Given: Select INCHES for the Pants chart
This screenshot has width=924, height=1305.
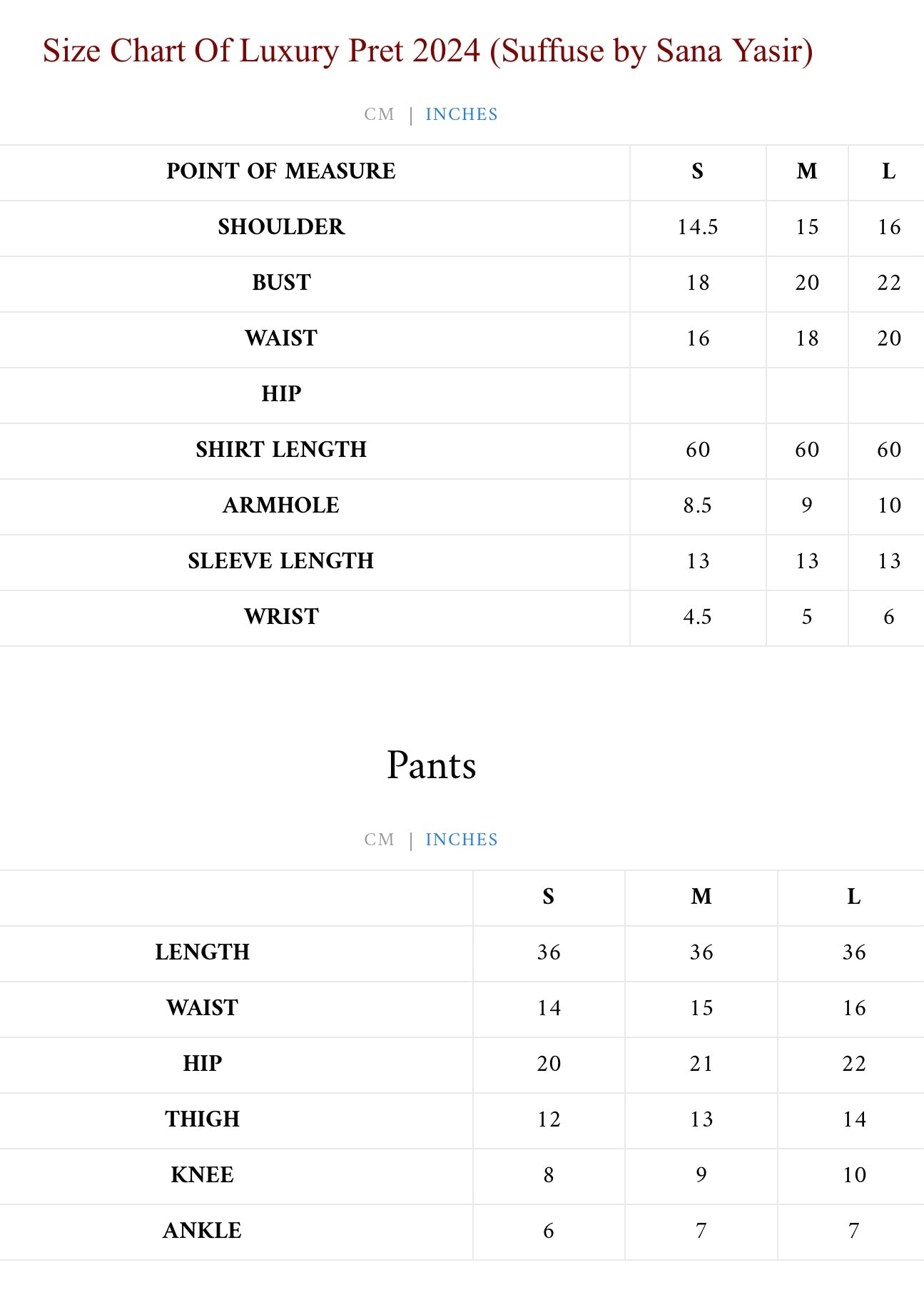Looking at the screenshot, I should point(462,840).
